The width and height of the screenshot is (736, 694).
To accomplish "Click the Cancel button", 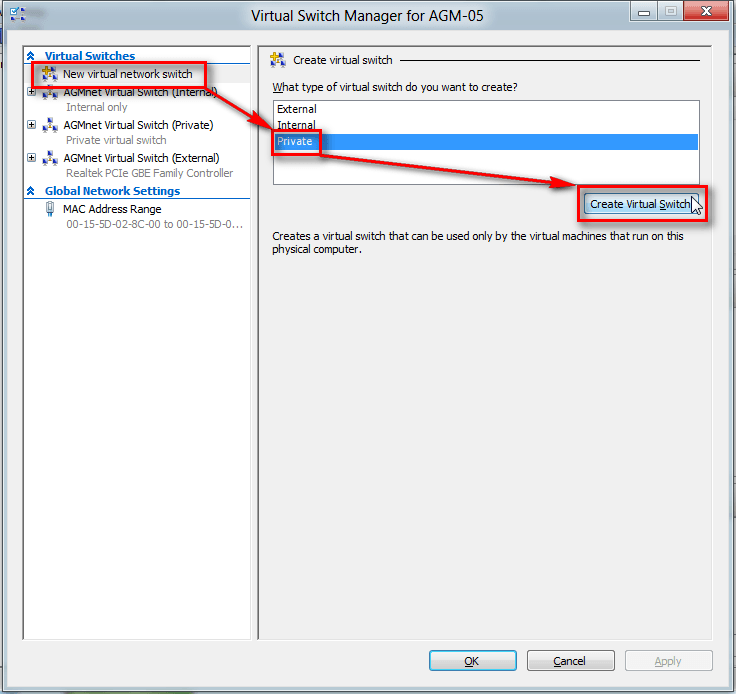I will [x=570, y=661].
